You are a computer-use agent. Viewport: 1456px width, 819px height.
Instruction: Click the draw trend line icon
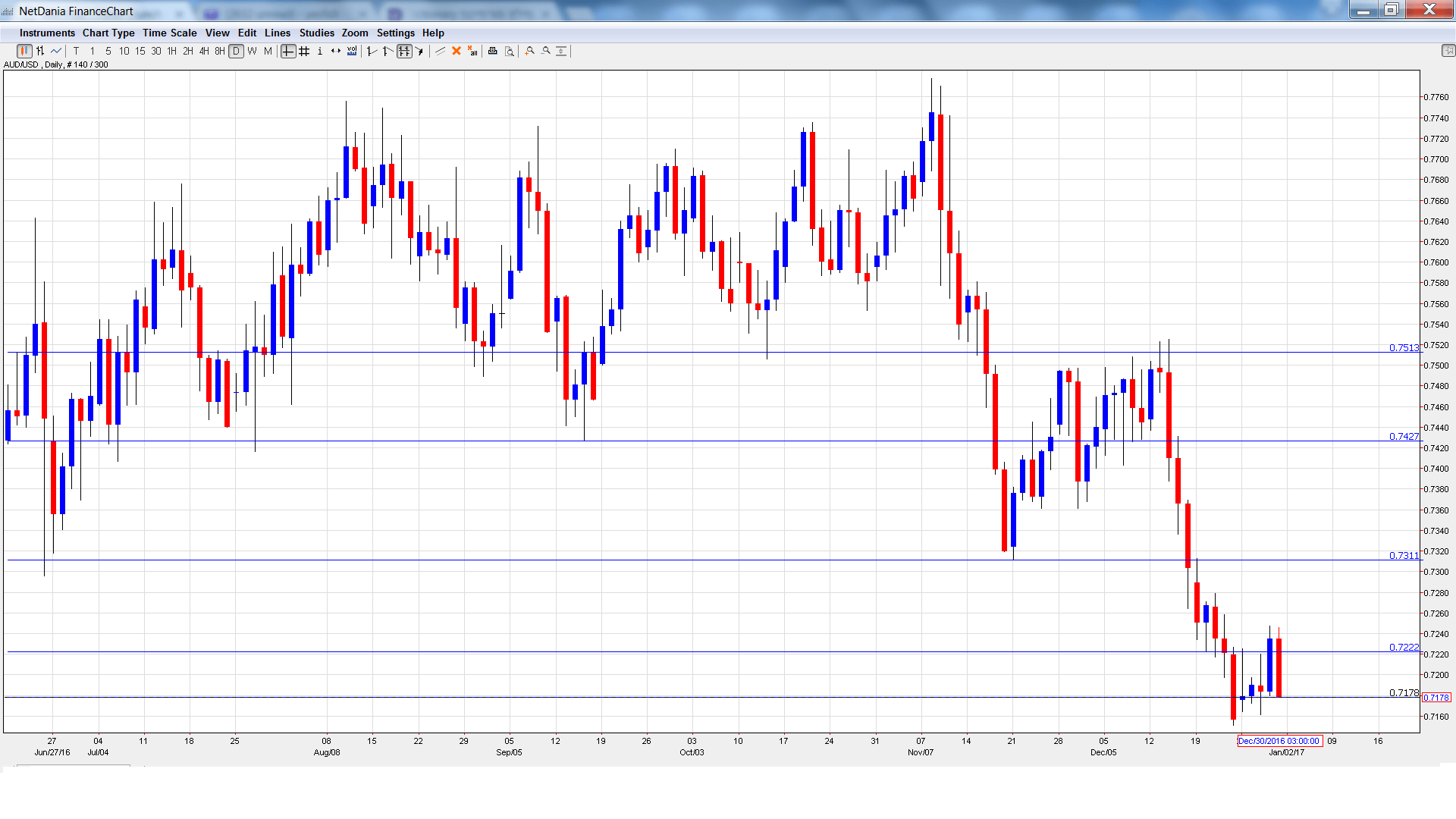440,51
